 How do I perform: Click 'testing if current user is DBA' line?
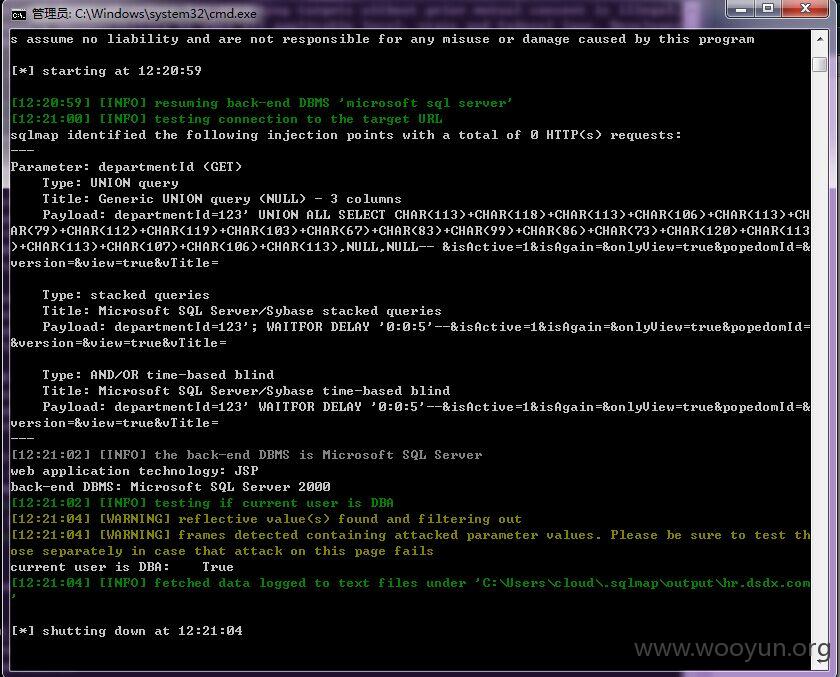202,503
